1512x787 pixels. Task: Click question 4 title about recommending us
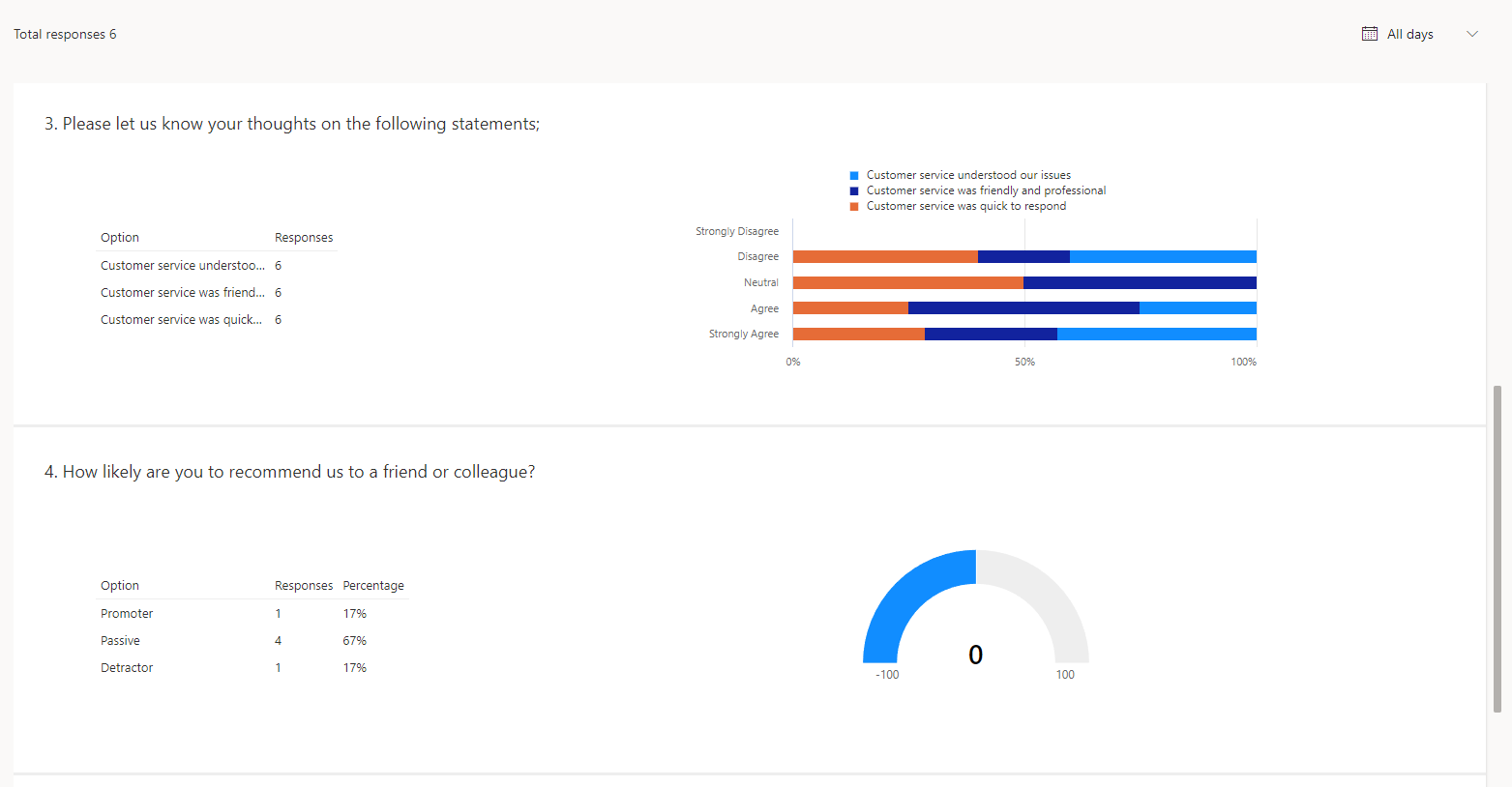[289, 472]
